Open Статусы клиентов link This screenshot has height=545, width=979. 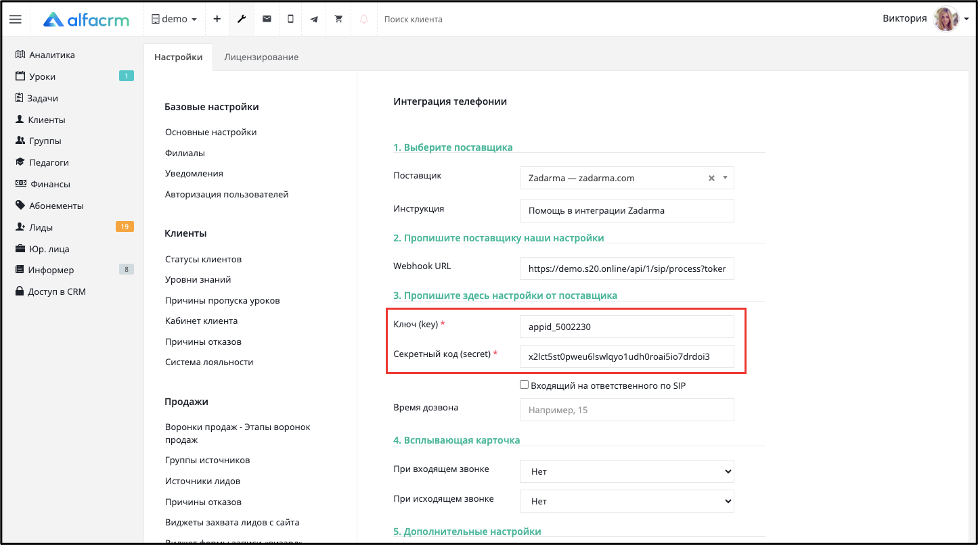coord(203,259)
